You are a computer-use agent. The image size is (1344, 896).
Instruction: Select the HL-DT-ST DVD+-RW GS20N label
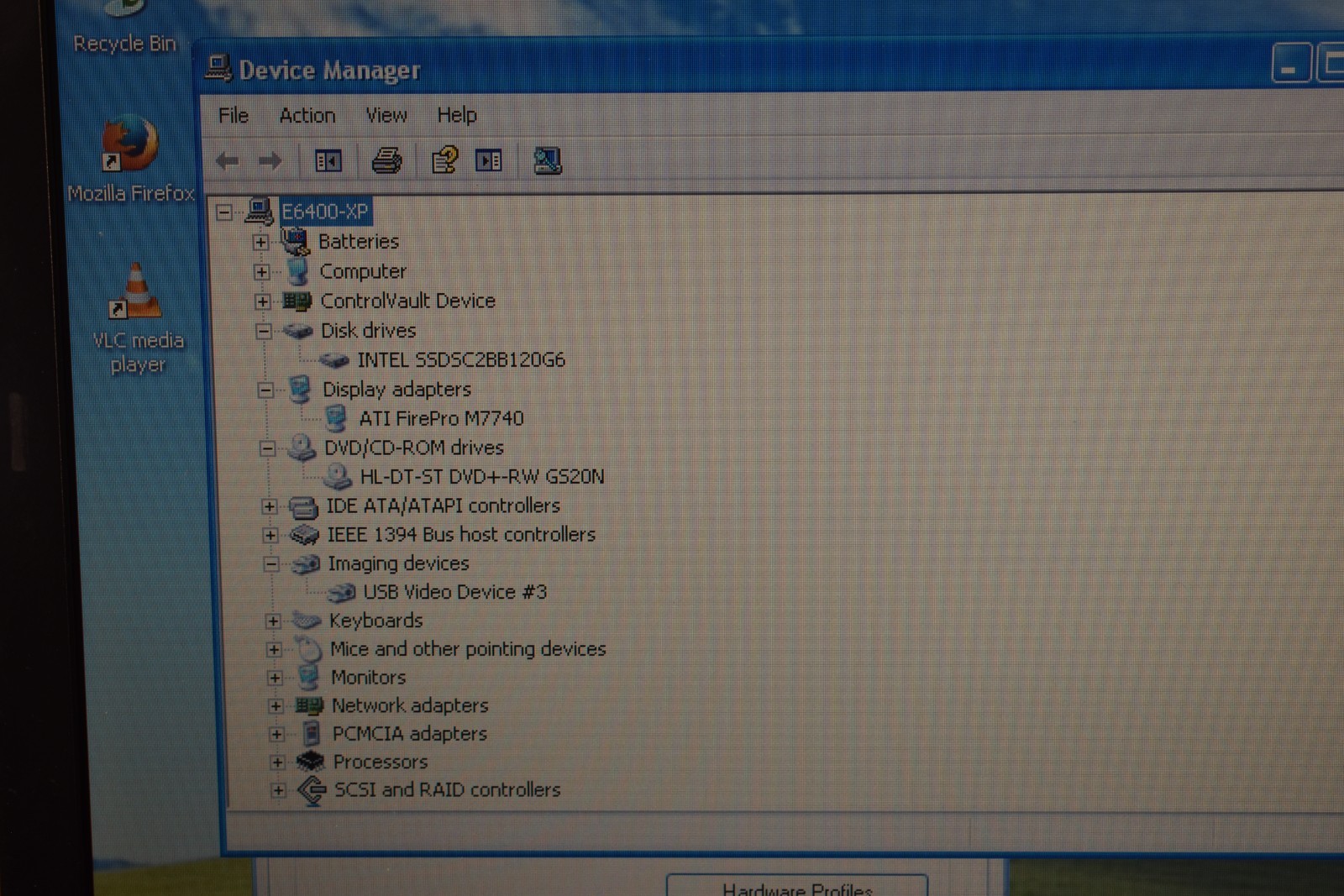coord(482,477)
